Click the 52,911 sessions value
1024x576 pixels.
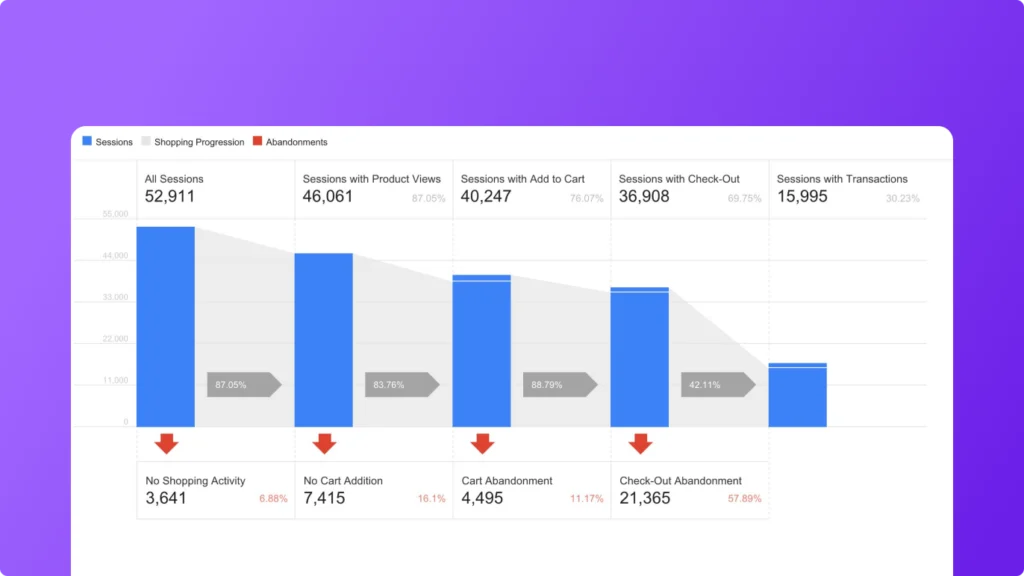click(x=170, y=197)
